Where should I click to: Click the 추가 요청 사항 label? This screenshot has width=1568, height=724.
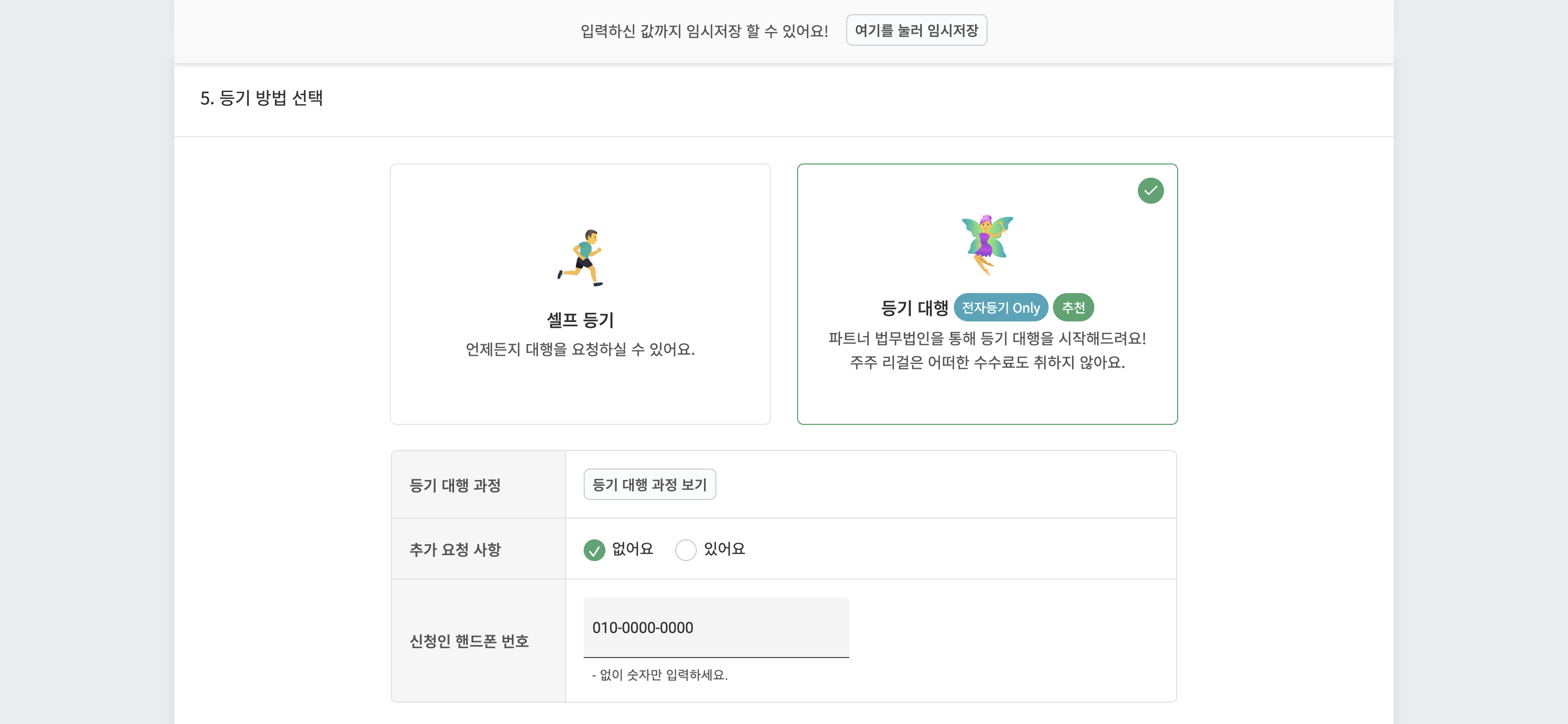(x=455, y=550)
